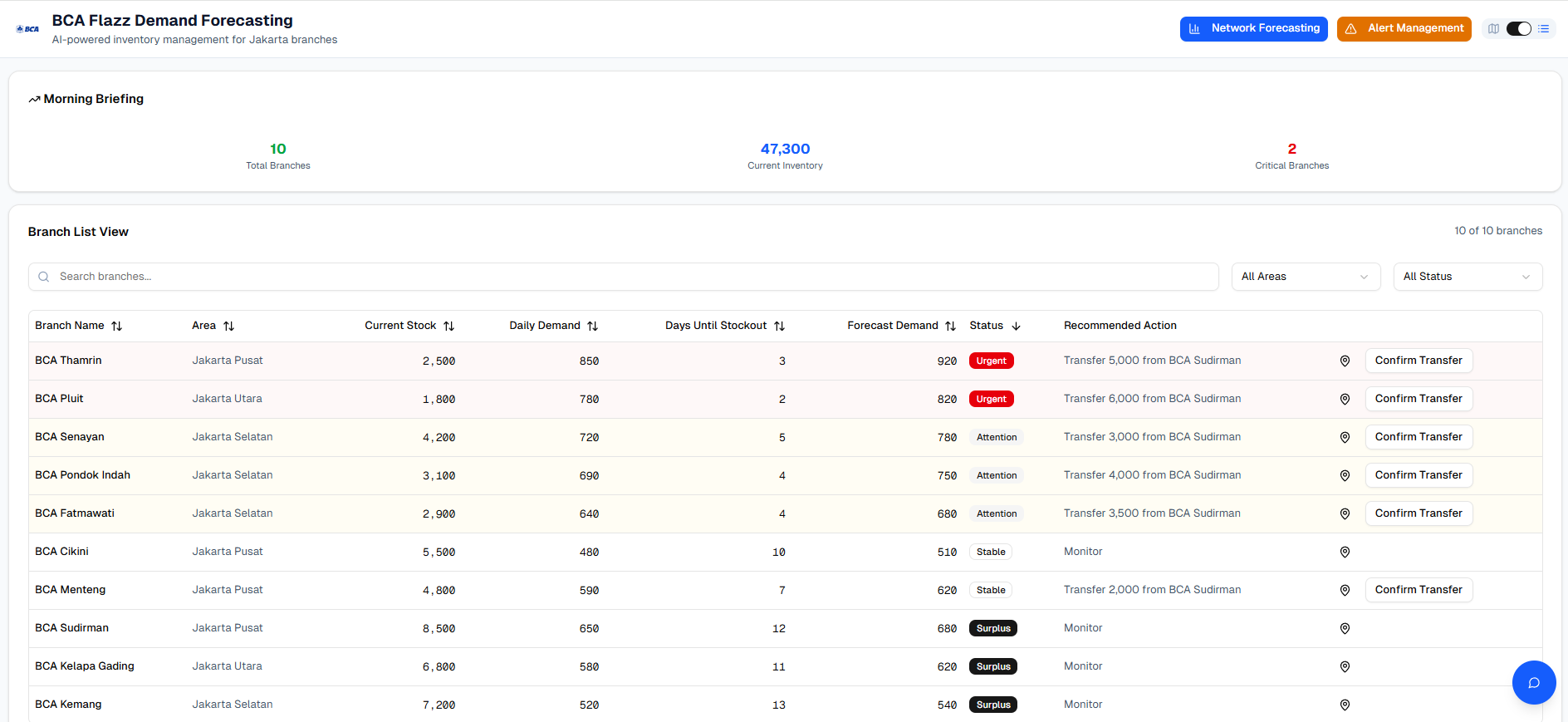Click the '10 of 10 branches' count
The width and height of the screenshot is (1568, 722).
(x=1498, y=231)
